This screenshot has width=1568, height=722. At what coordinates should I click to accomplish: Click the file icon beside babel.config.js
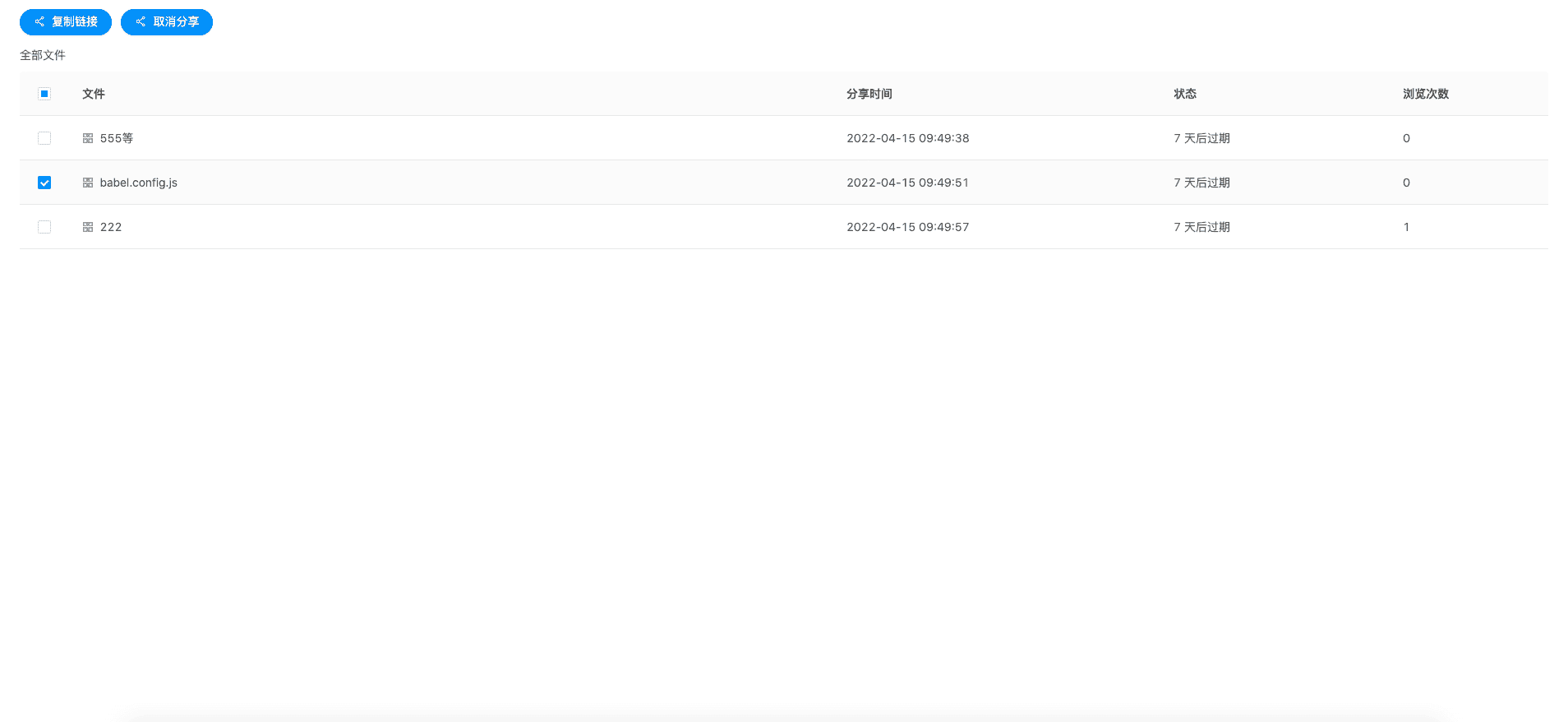[88, 183]
